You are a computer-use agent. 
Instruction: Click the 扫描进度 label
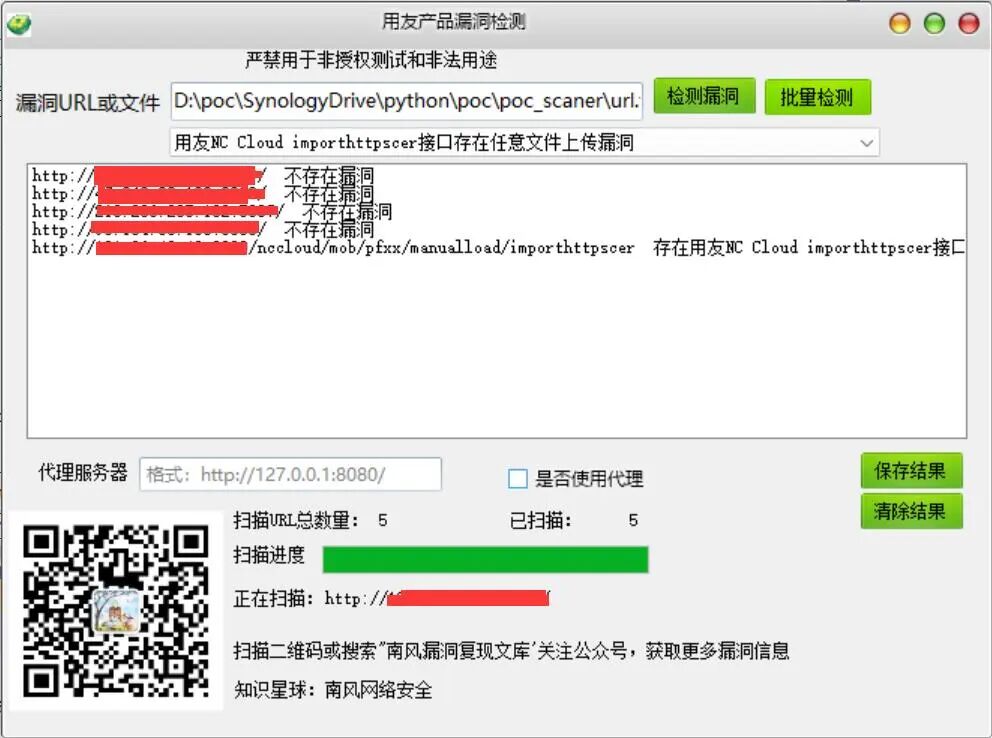(269, 555)
